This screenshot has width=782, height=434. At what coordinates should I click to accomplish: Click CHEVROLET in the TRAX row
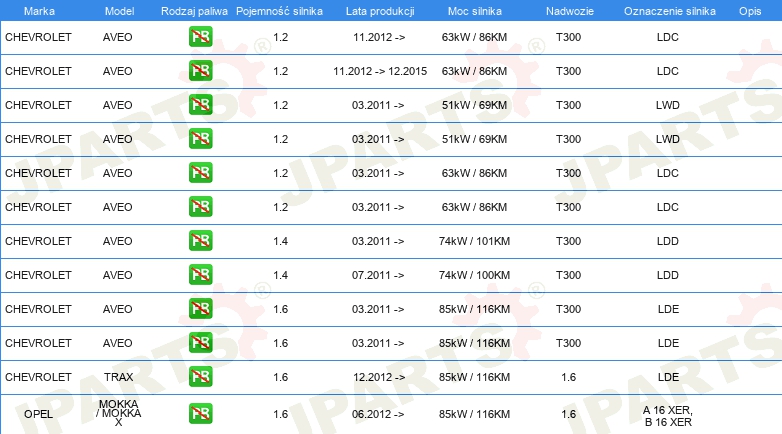tap(38, 377)
